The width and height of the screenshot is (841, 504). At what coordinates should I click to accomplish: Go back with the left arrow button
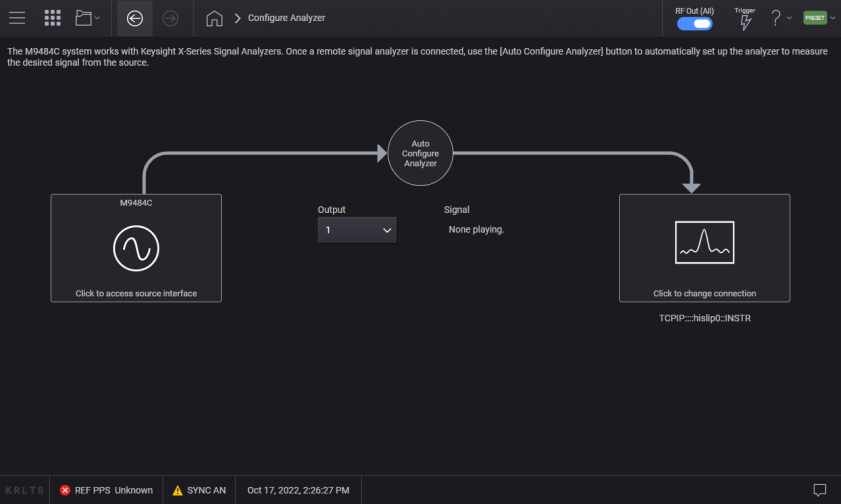pos(135,18)
